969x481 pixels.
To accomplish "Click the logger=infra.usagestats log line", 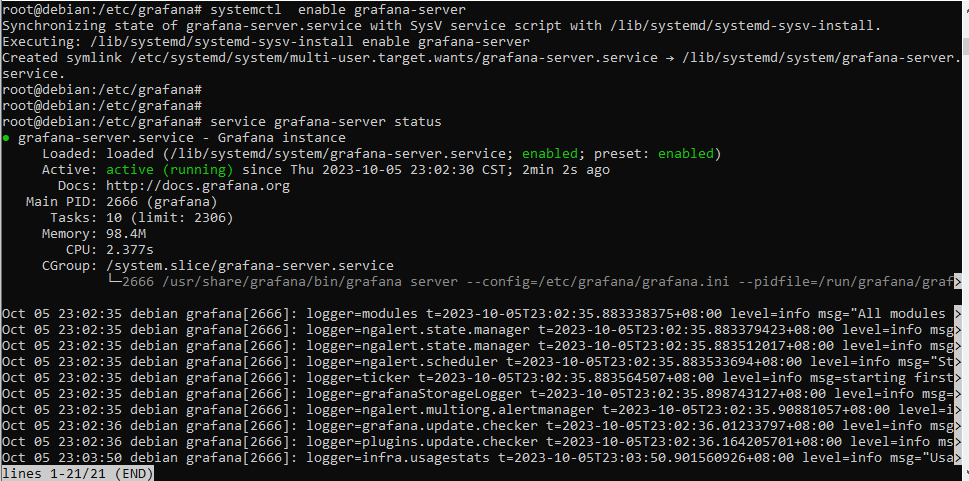I will [x=482, y=458].
